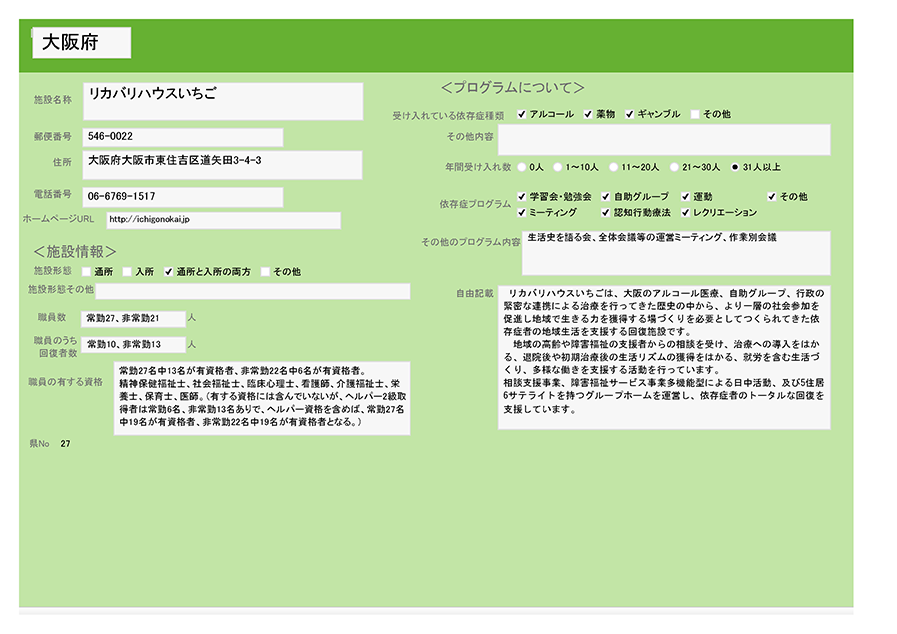Viewport: 897px width, 634px height.
Task: Choose the 21〜30人 radio option
Action: (x=675, y=166)
